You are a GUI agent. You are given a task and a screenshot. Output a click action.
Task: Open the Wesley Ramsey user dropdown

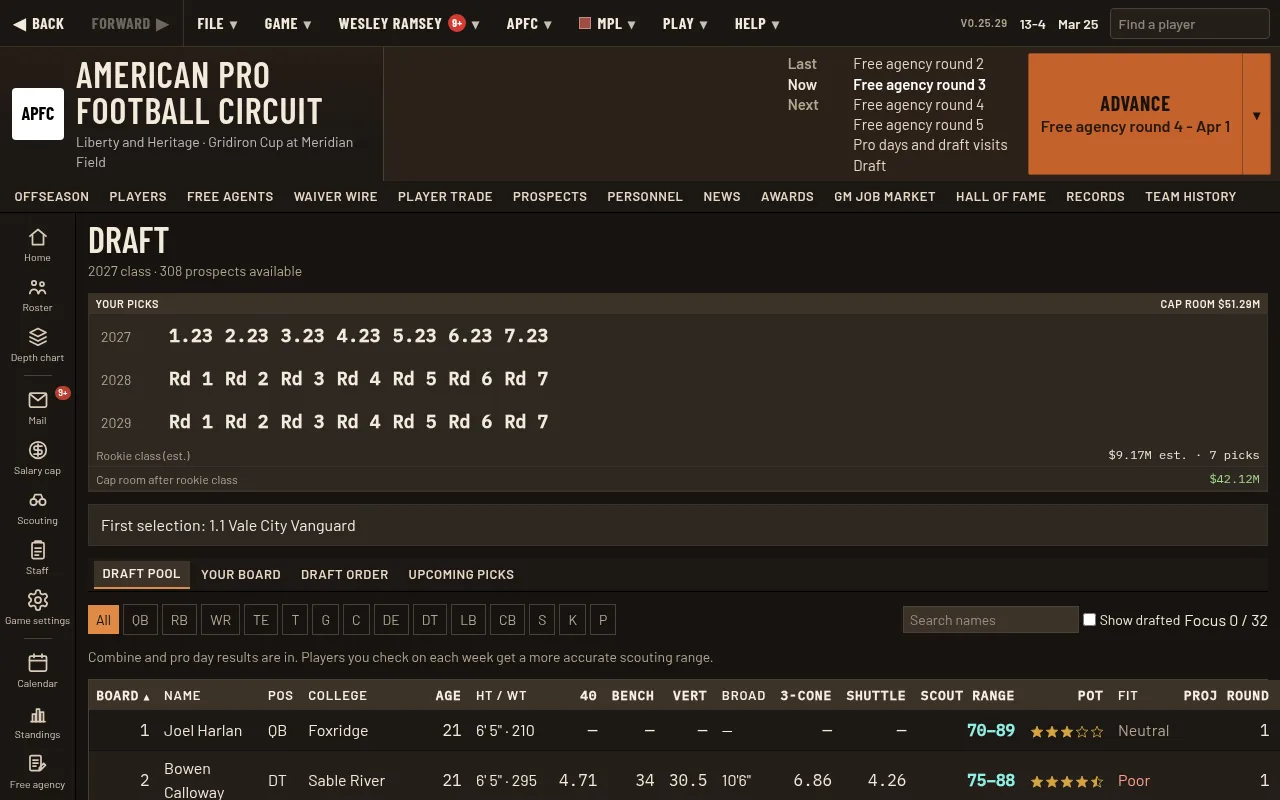pyautogui.click(x=409, y=23)
